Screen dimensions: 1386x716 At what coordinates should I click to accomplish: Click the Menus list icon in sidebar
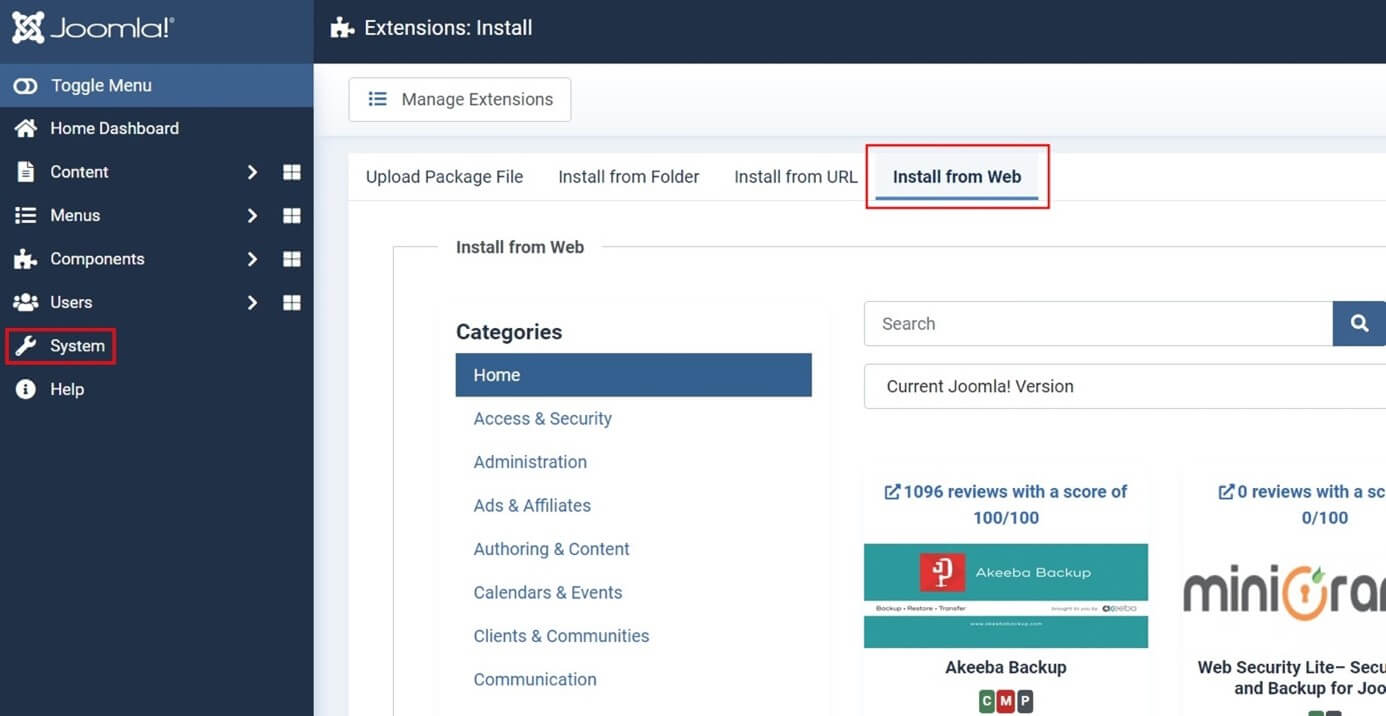[26, 215]
